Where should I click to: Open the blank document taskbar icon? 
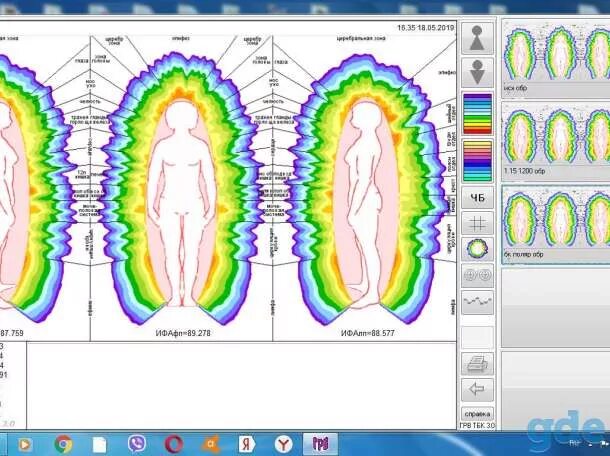point(100,444)
